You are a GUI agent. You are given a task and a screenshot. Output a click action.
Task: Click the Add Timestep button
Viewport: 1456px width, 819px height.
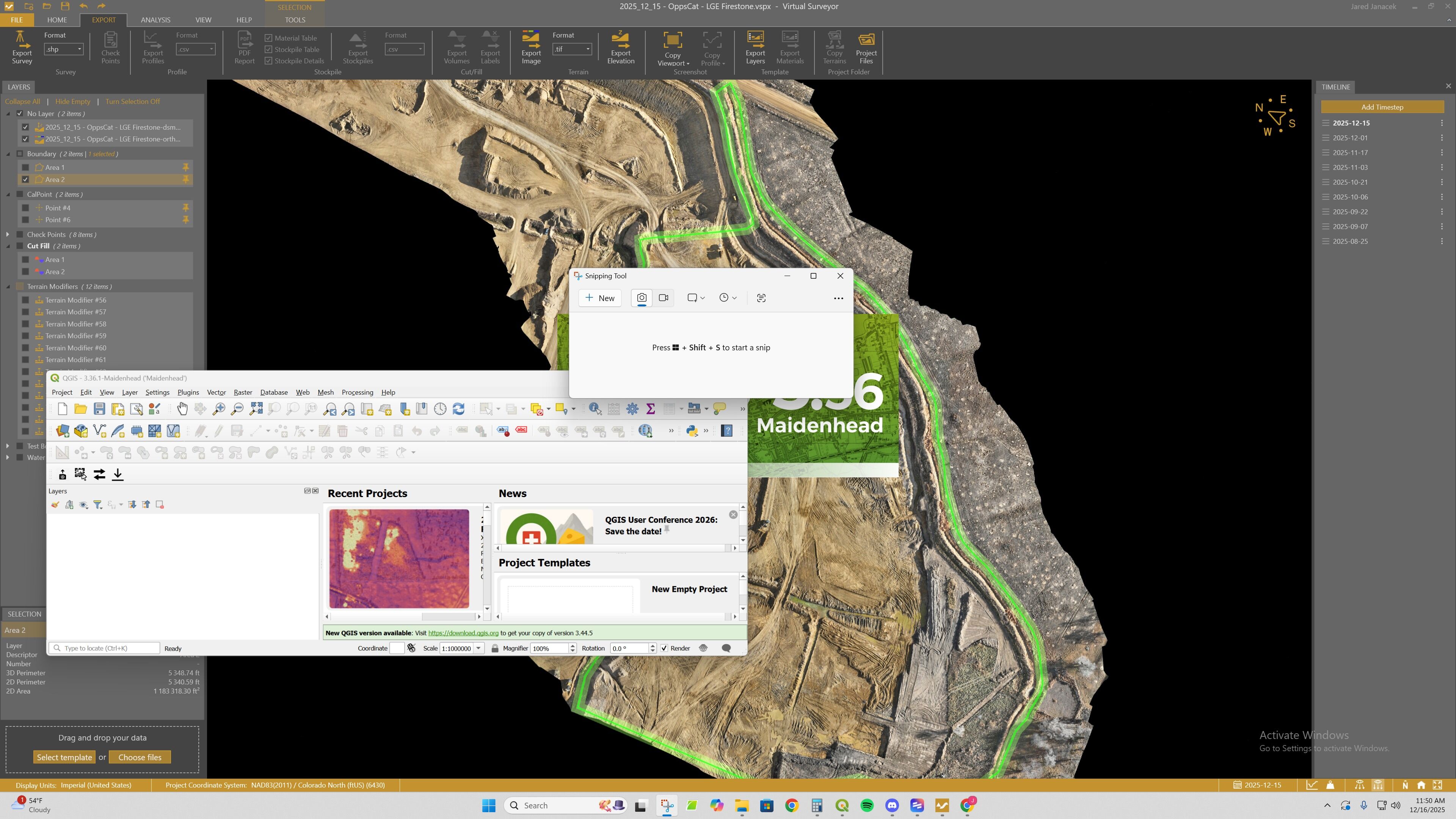(1382, 107)
